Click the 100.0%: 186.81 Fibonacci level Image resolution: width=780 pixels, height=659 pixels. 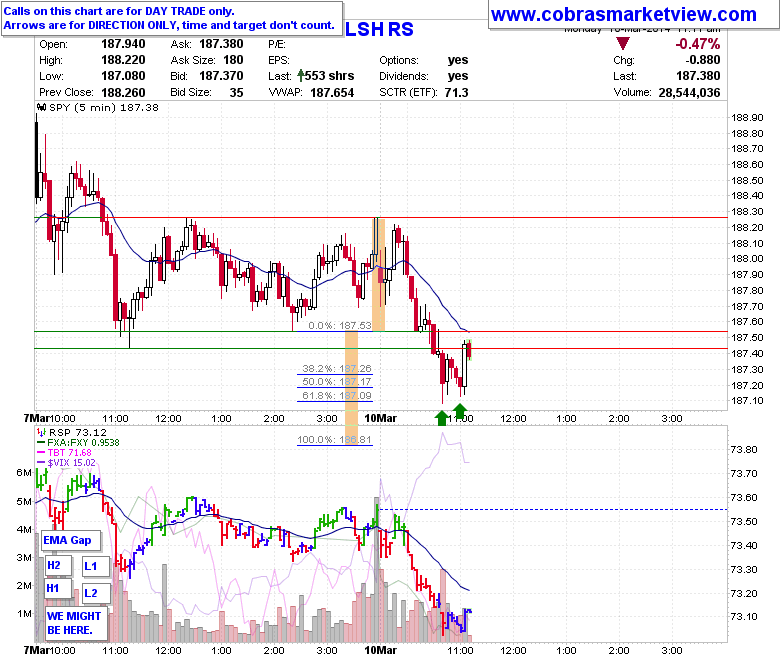pyautogui.click(x=334, y=439)
